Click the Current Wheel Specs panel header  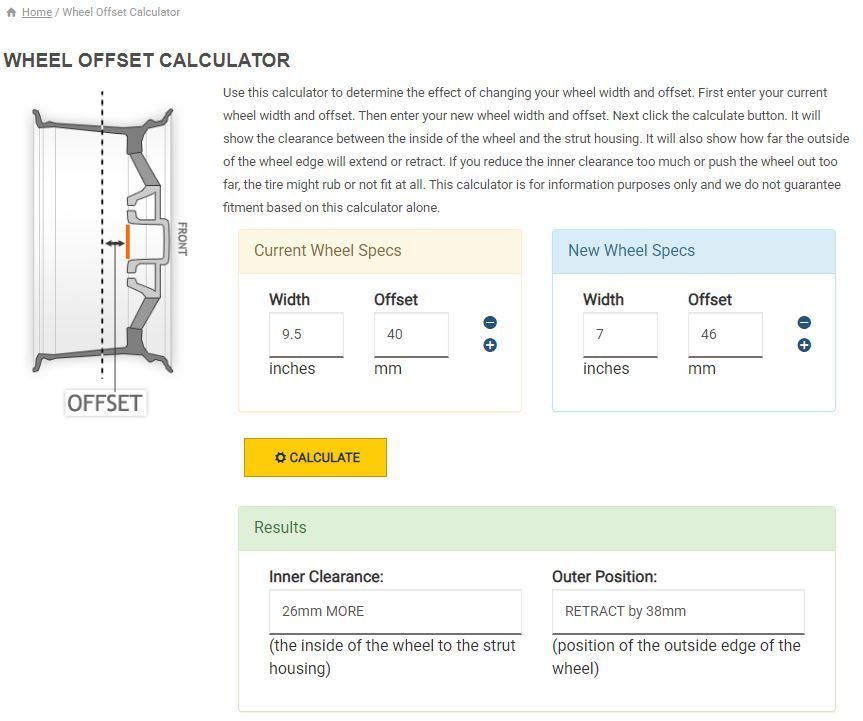380,251
